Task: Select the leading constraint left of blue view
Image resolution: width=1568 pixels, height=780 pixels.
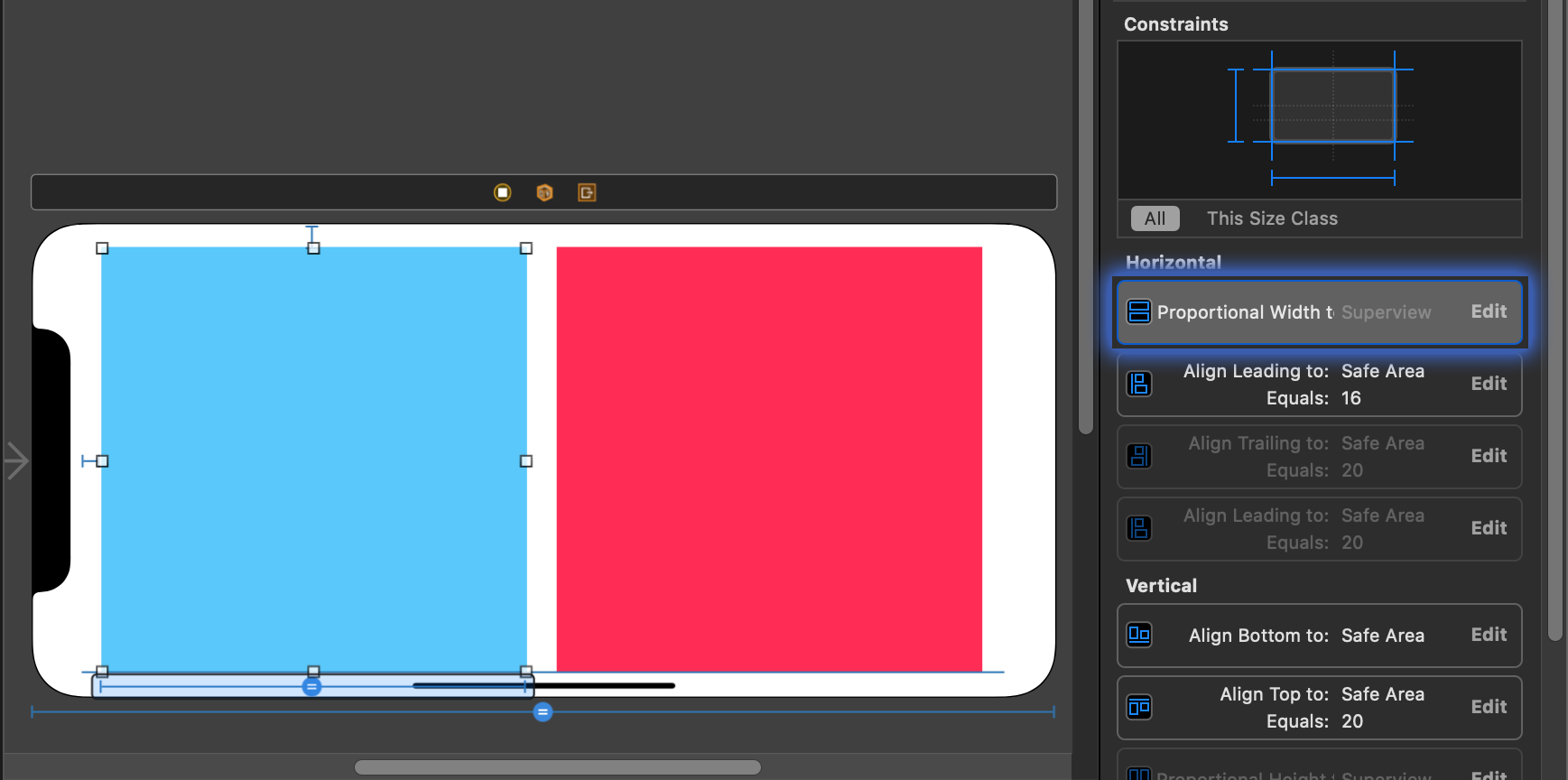Action: click(88, 461)
